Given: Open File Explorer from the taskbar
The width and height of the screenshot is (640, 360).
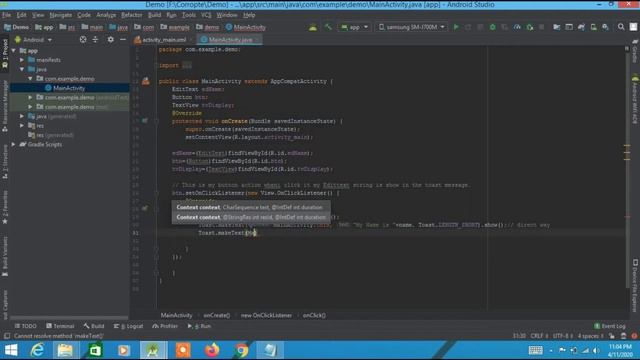Looking at the screenshot, I should pyautogui.click(x=65, y=350).
